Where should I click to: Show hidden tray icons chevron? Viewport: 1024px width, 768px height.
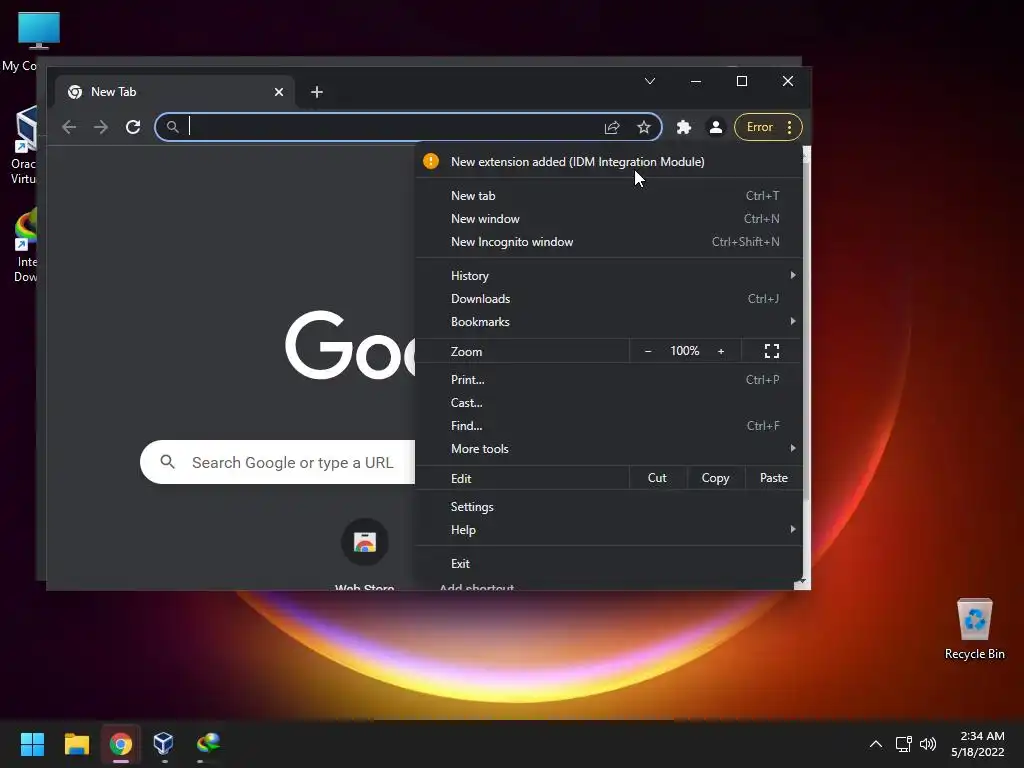876,744
